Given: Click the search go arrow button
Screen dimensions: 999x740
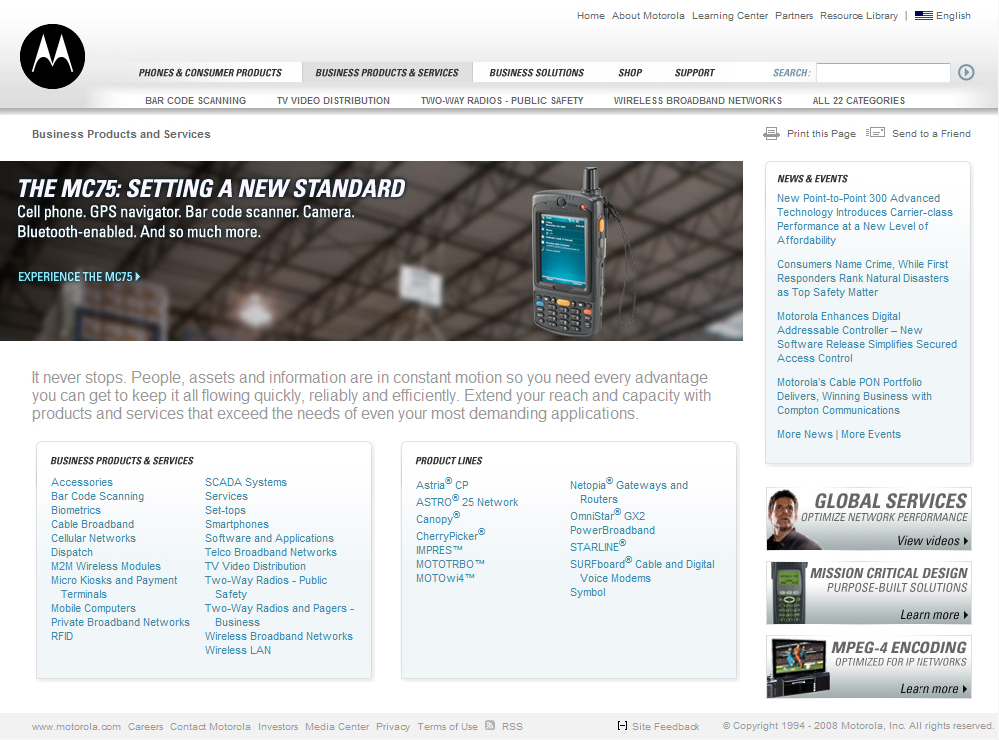Looking at the screenshot, I should pyautogui.click(x=966, y=72).
